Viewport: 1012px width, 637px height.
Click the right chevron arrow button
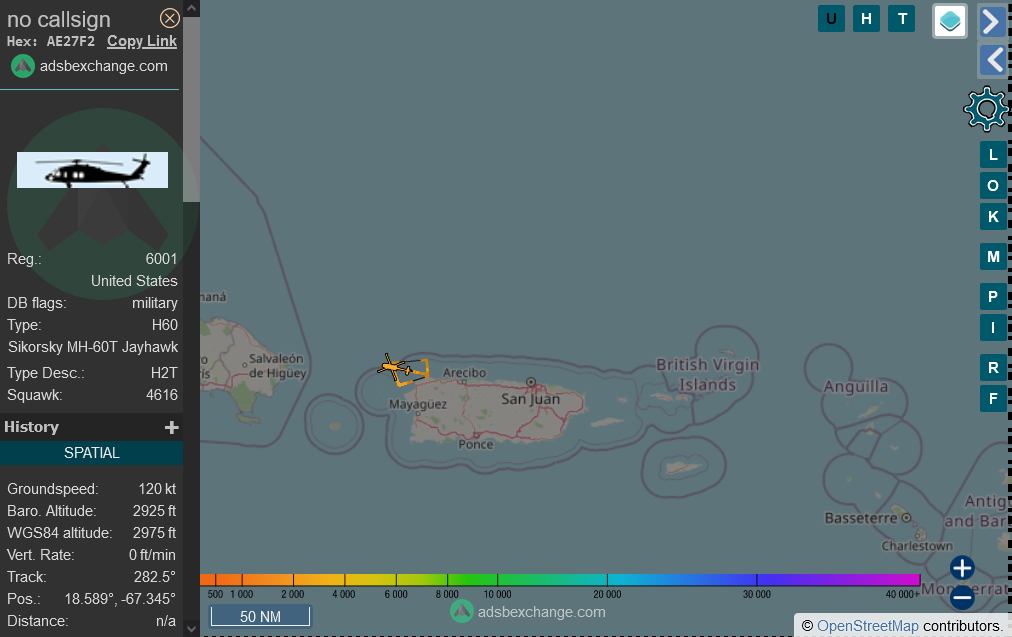[x=992, y=21]
